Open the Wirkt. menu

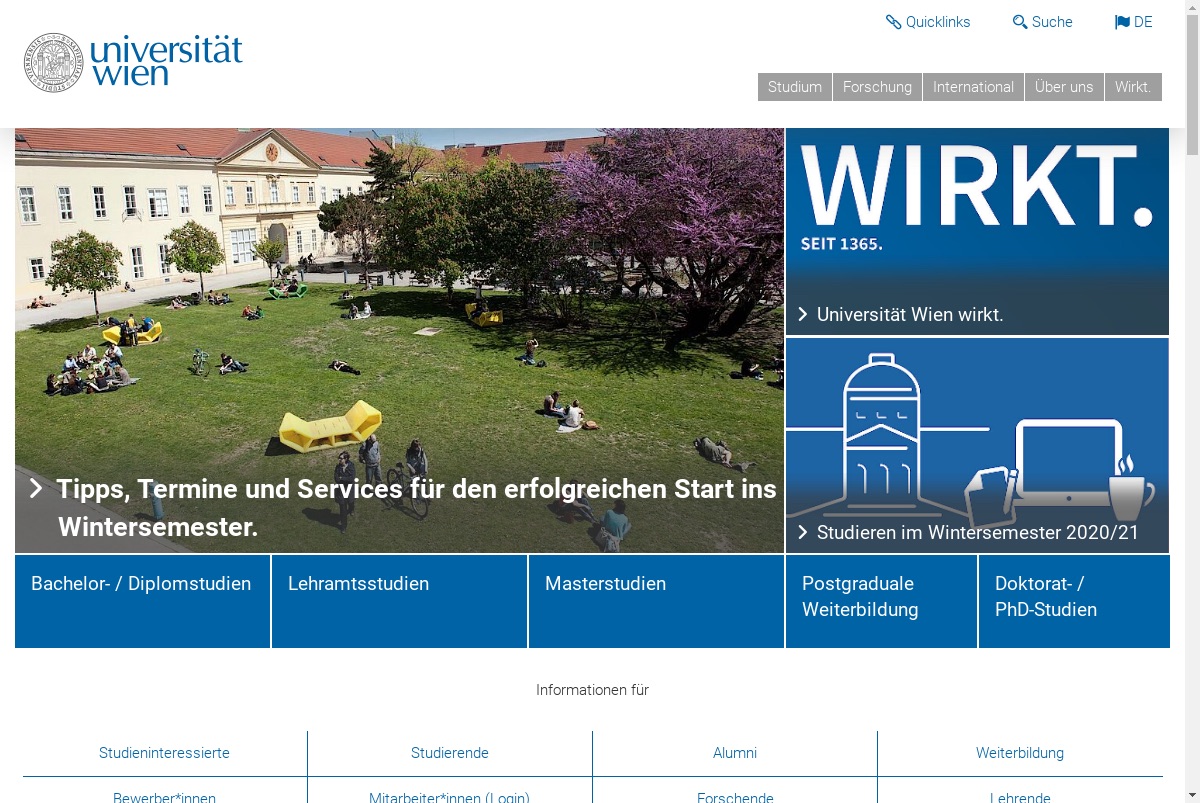[1133, 87]
